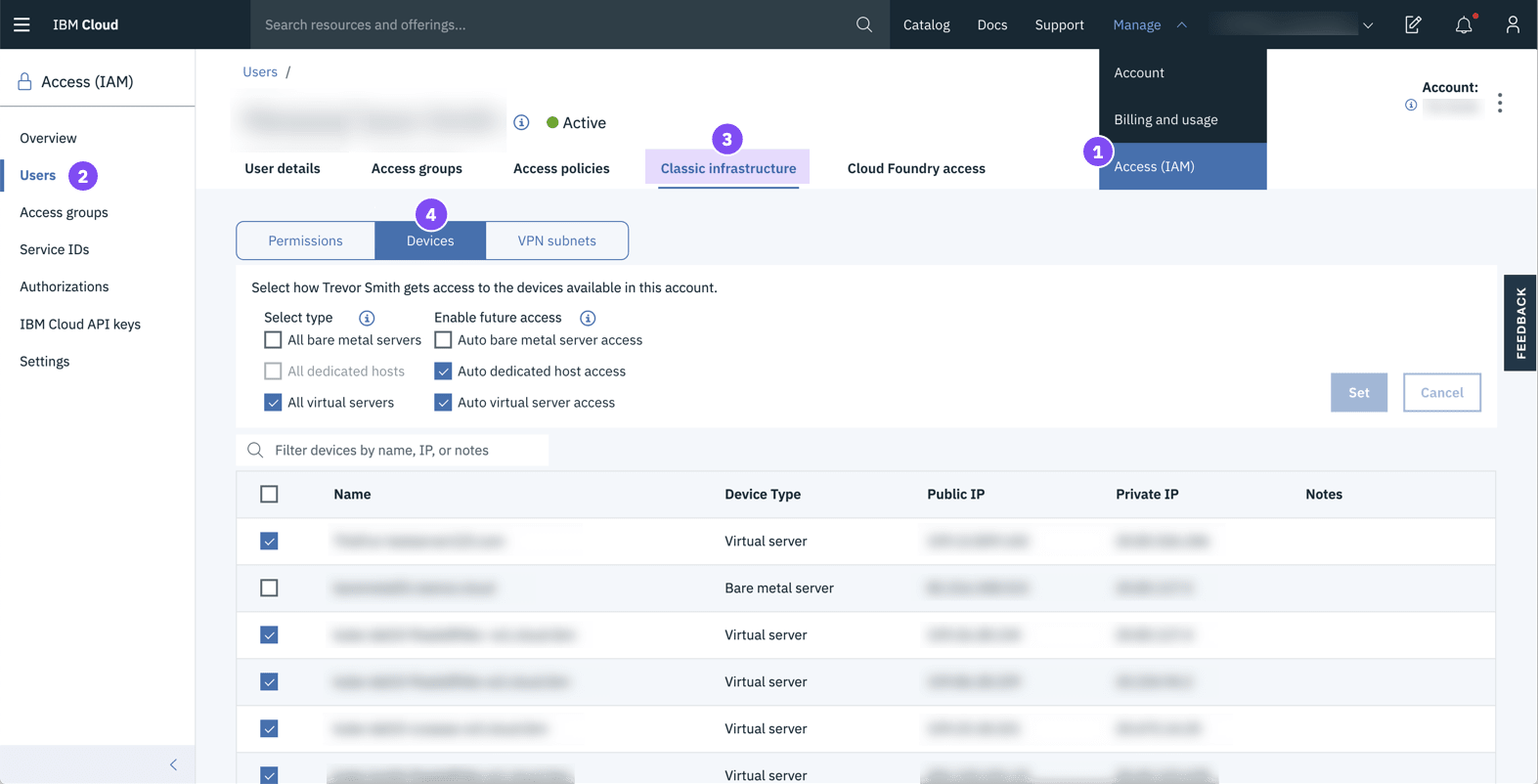Go to Overview in the sidebar

click(48, 138)
